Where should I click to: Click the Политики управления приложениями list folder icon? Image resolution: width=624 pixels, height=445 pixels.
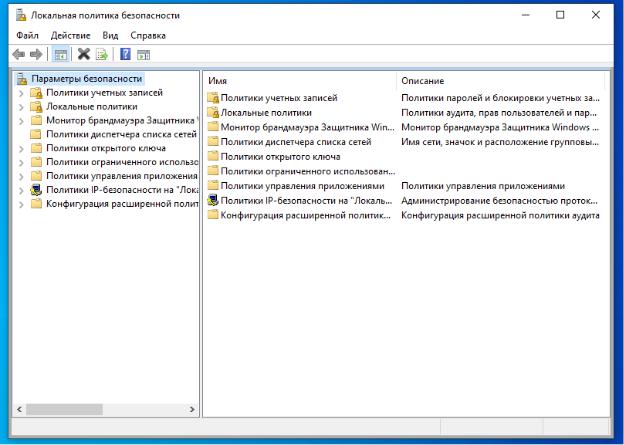[213, 186]
